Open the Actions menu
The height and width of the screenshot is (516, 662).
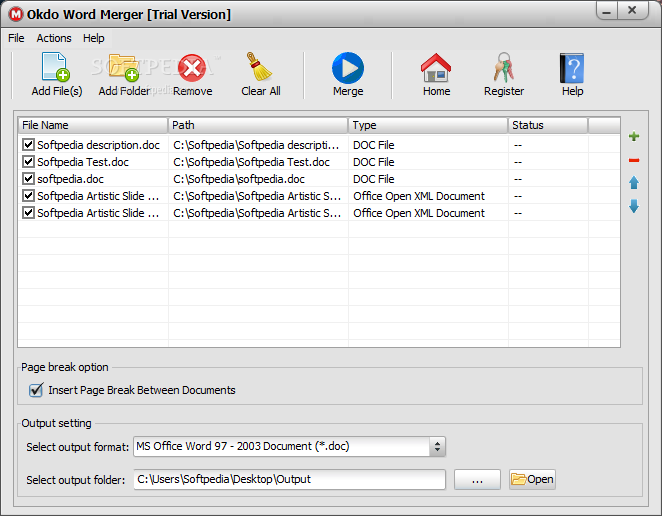54,38
